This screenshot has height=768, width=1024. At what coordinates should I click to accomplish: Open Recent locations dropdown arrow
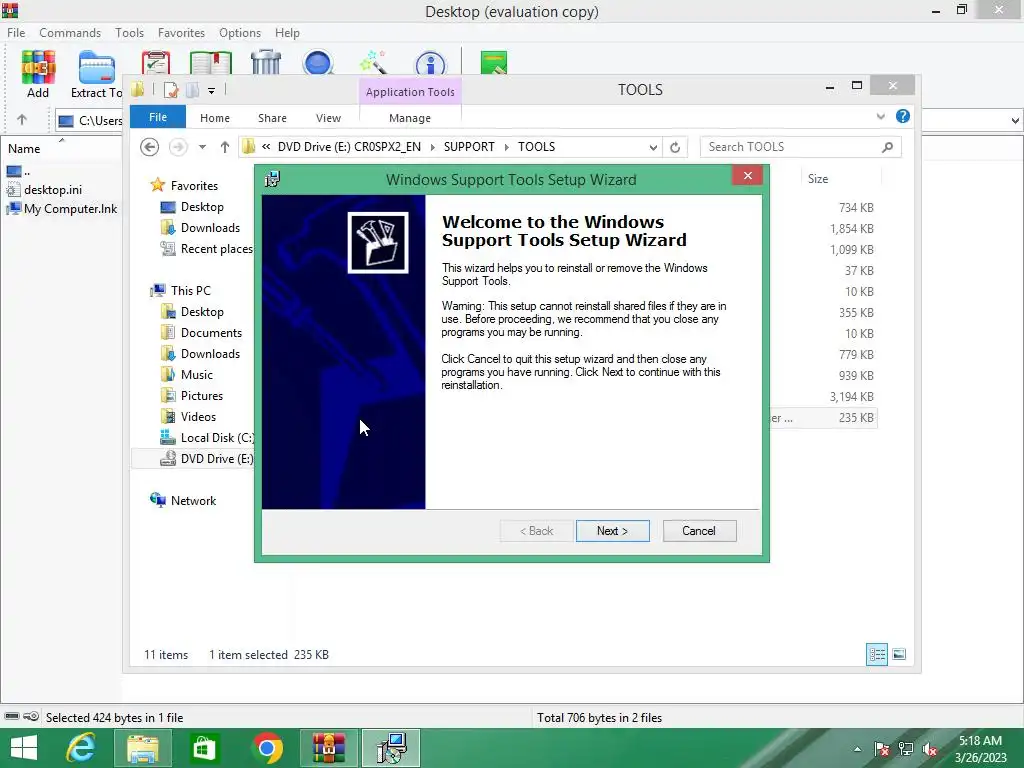202,147
